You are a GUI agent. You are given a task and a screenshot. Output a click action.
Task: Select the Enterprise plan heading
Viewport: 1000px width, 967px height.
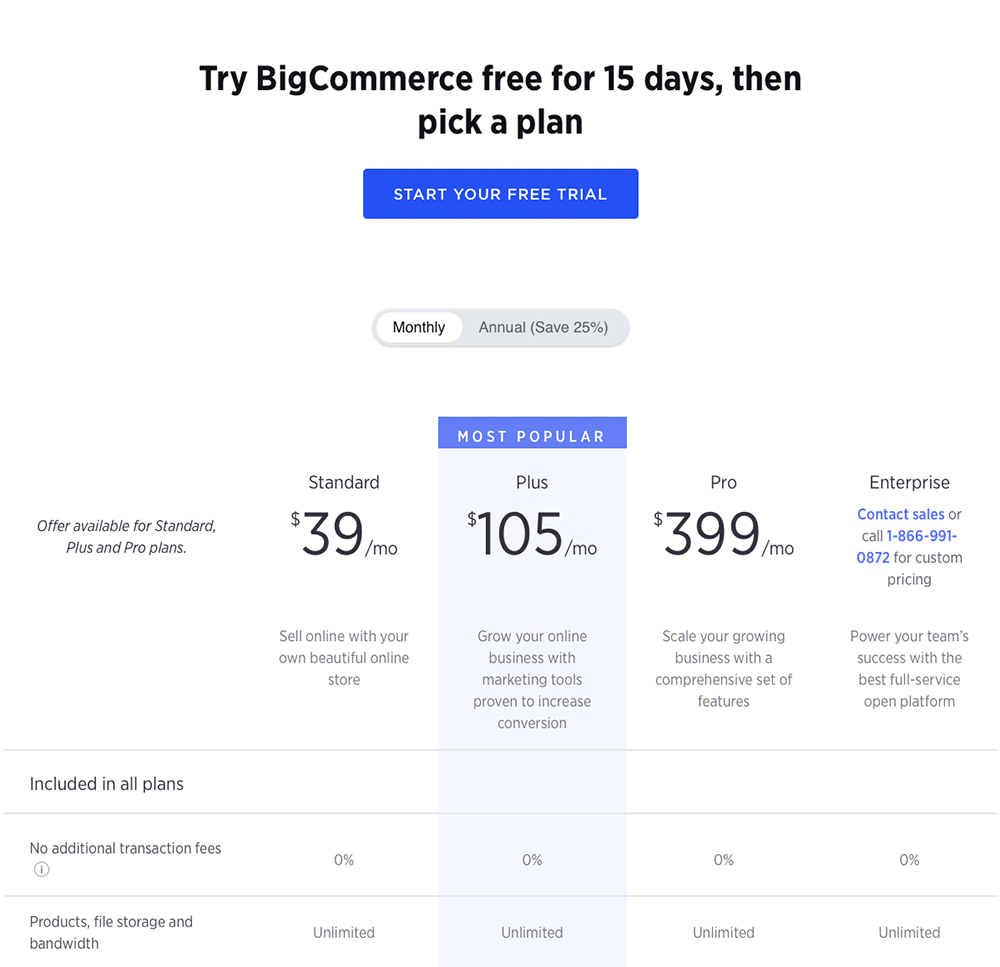[909, 482]
